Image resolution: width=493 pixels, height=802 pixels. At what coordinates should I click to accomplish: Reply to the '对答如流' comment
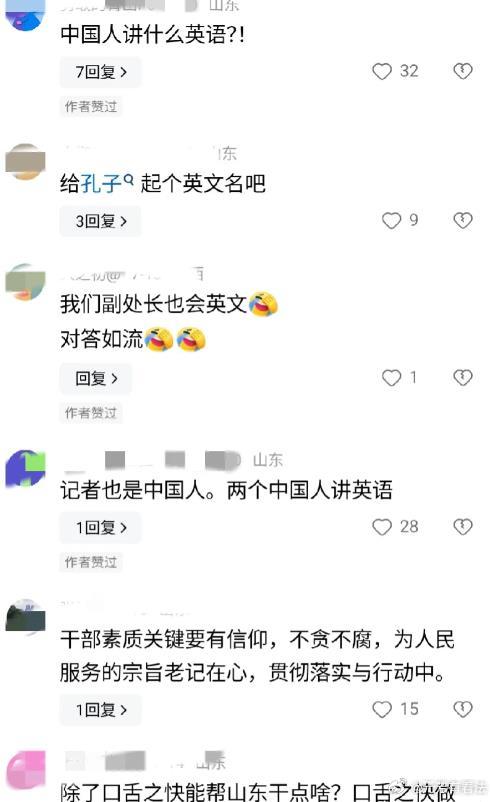click(96, 378)
